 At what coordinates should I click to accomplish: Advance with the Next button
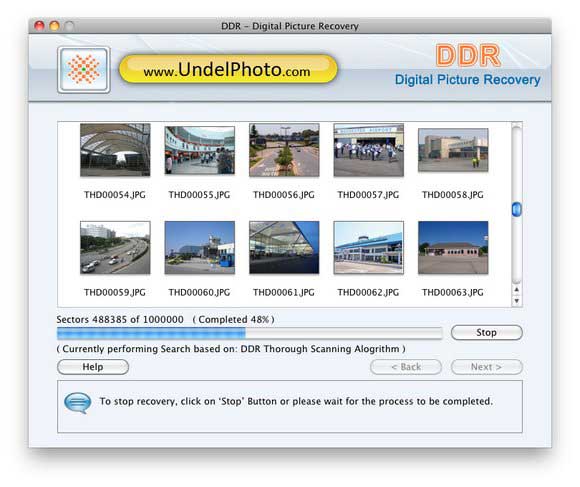[486, 367]
